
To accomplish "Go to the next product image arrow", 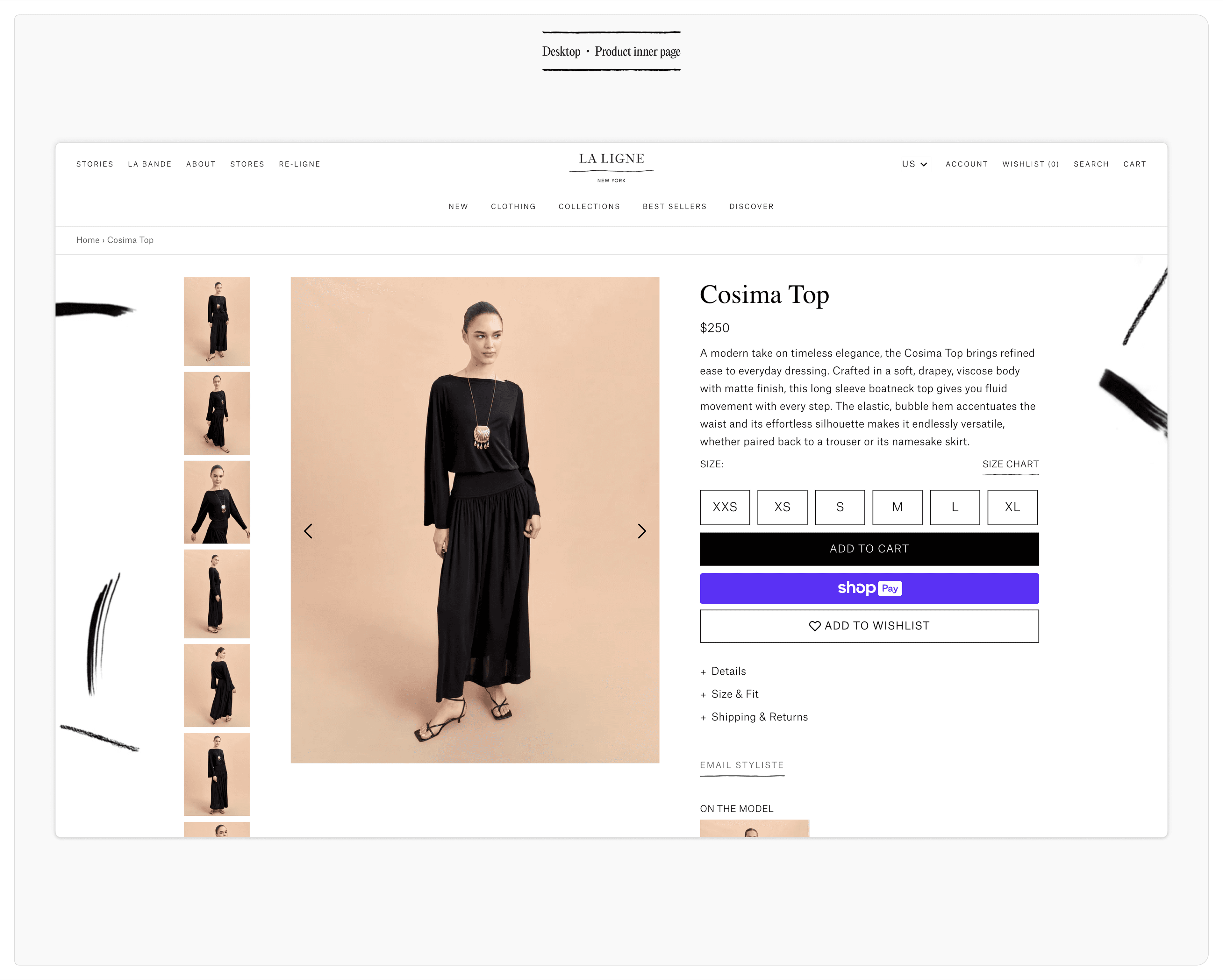I will coord(641,531).
